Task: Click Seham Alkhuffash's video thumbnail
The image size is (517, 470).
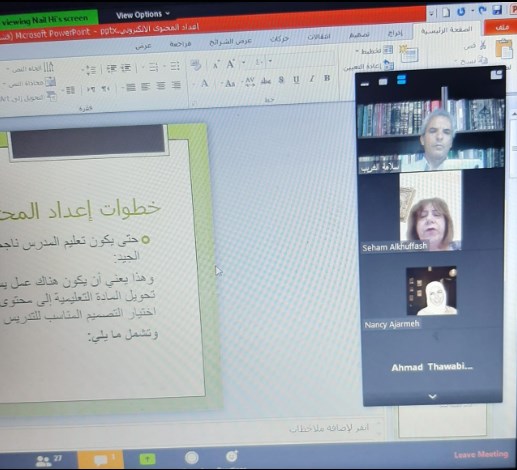Action: (x=430, y=211)
